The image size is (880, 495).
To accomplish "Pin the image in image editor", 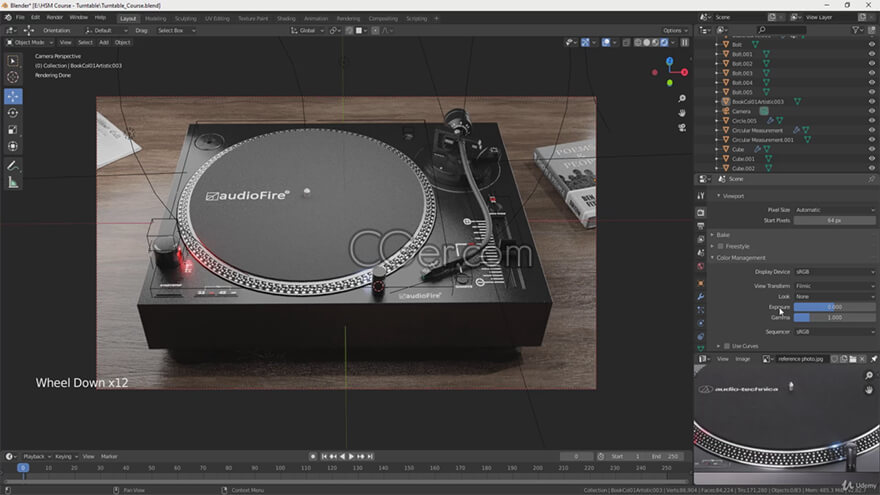I will [873, 359].
